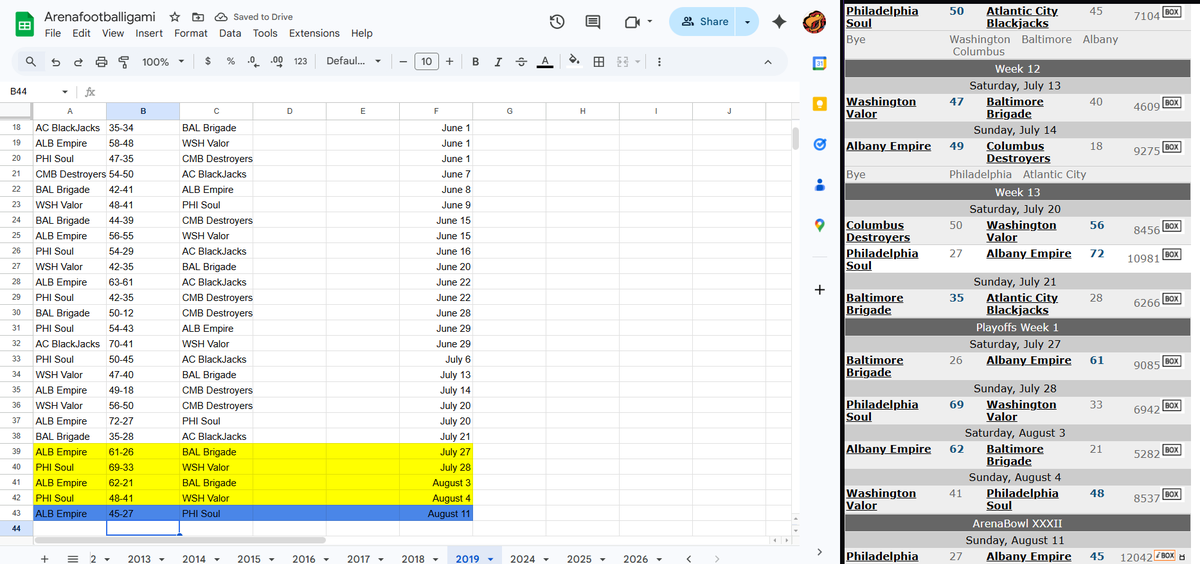The width and height of the screenshot is (1200, 564).
Task: Click the print icon
Action: 102,62
